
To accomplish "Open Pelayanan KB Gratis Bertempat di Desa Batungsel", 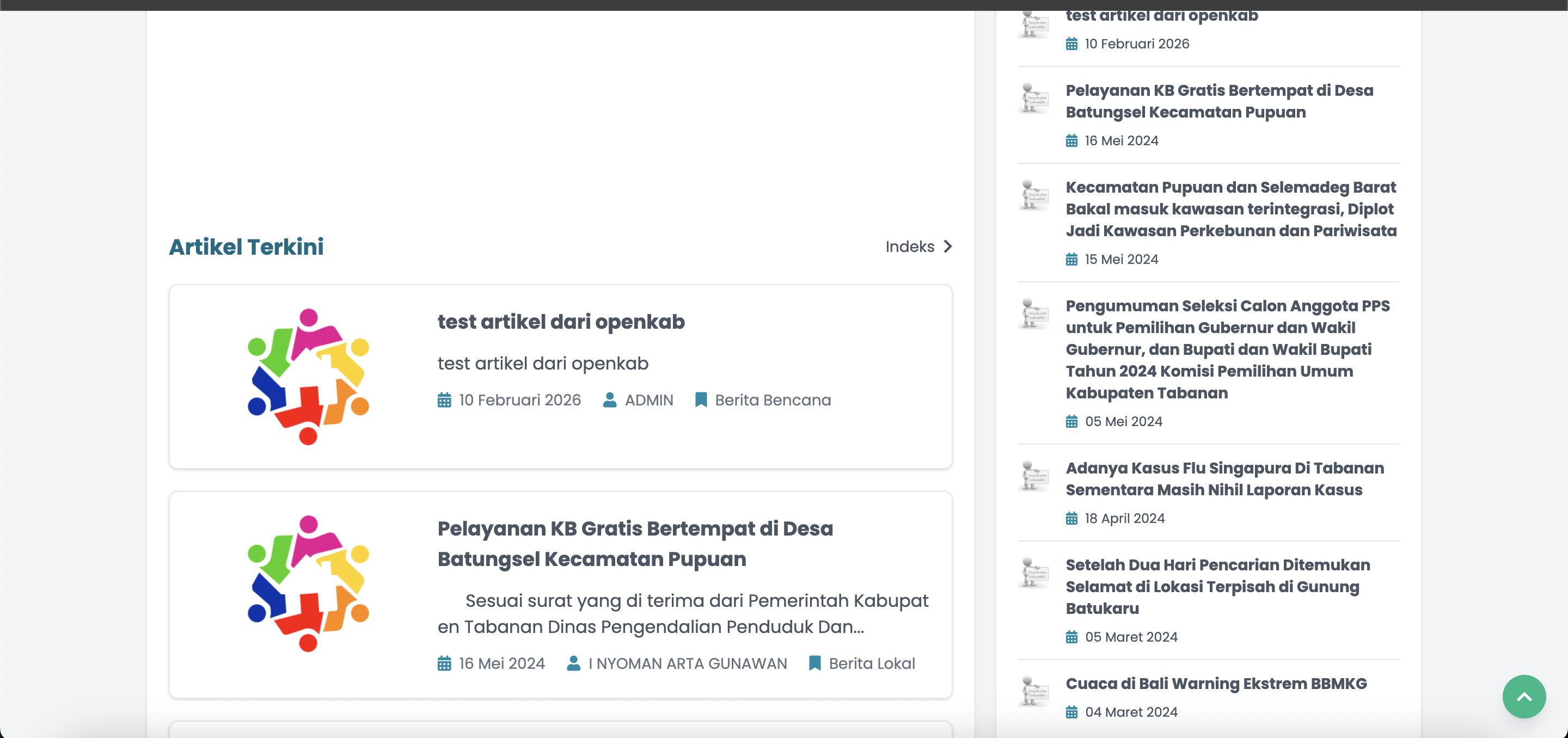I will point(635,543).
